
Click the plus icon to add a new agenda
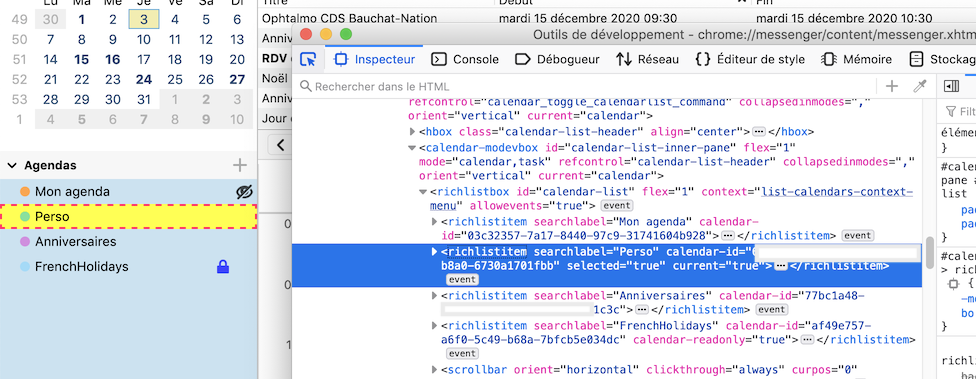240,165
